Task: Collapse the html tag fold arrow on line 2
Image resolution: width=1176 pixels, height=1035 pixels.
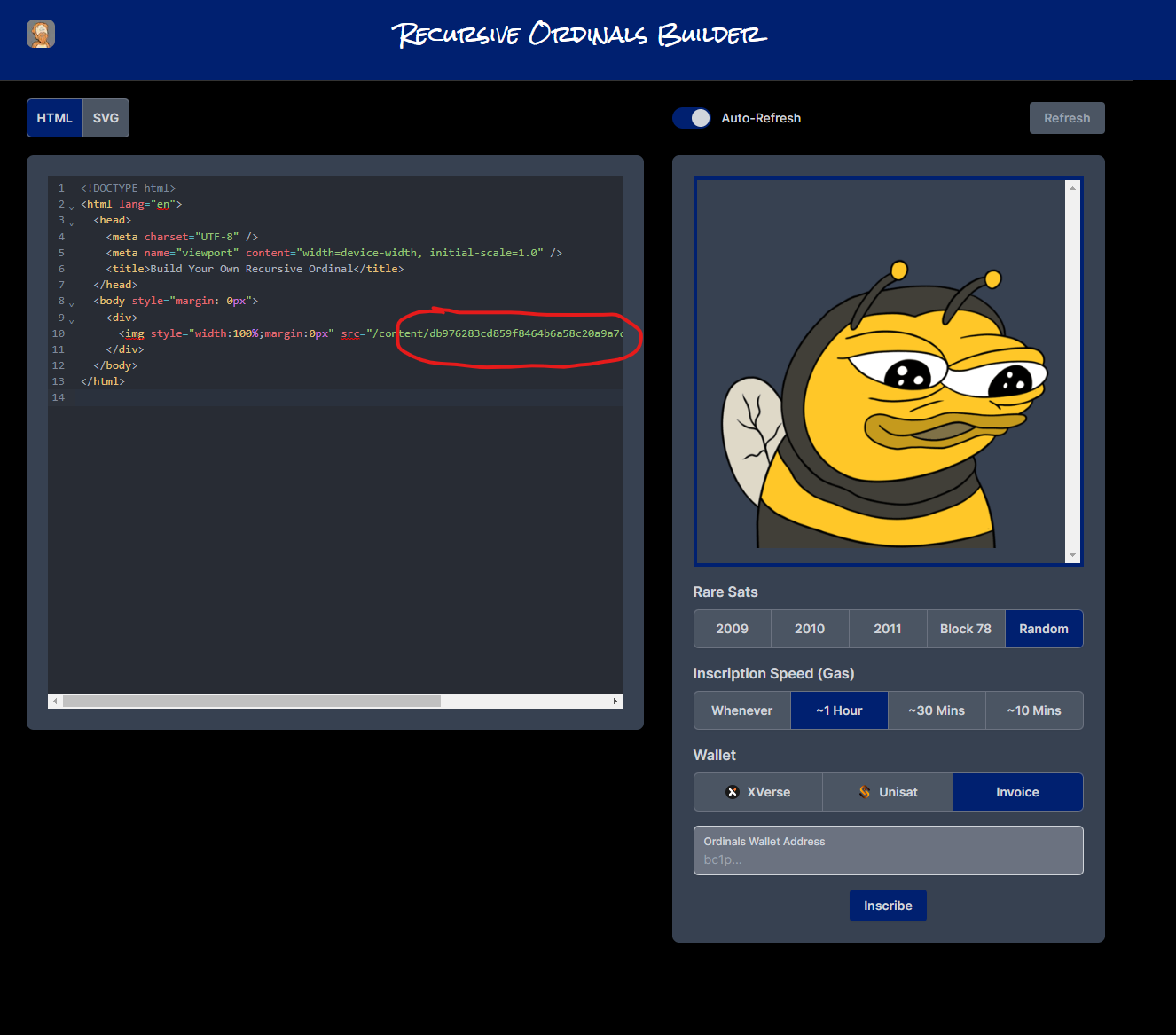Action: (72, 207)
